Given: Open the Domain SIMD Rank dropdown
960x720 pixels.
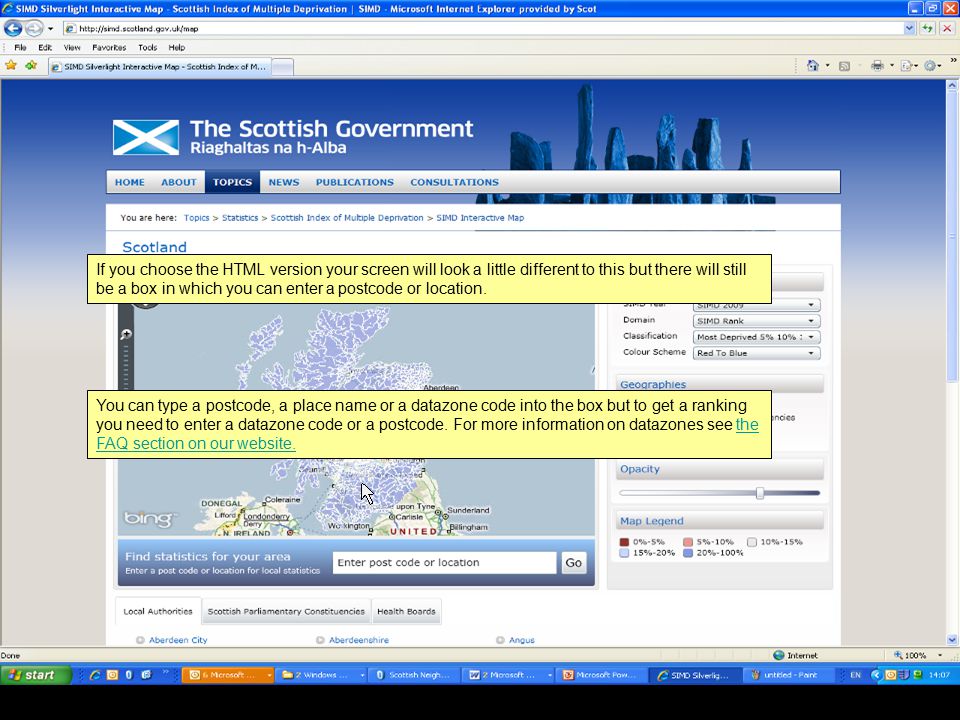Looking at the screenshot, I should point(756,321).
